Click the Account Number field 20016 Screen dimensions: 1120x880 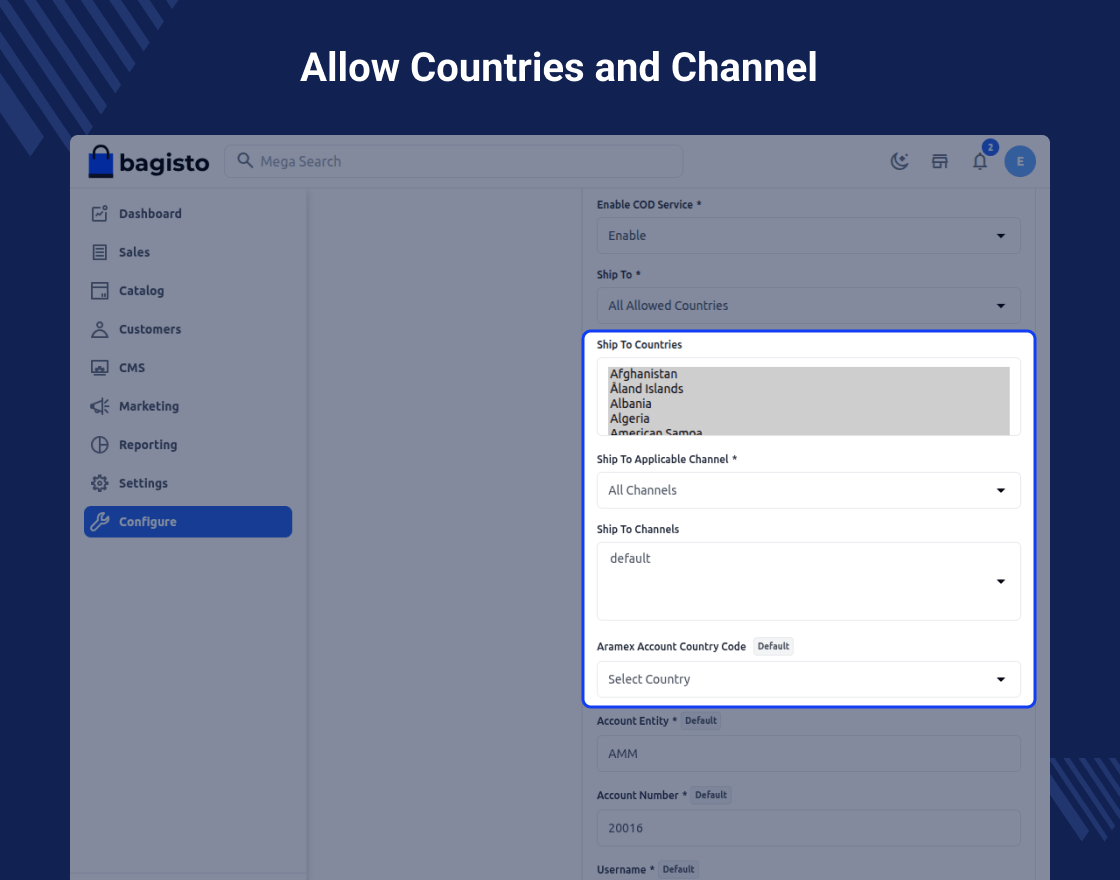tap(809, 828)
